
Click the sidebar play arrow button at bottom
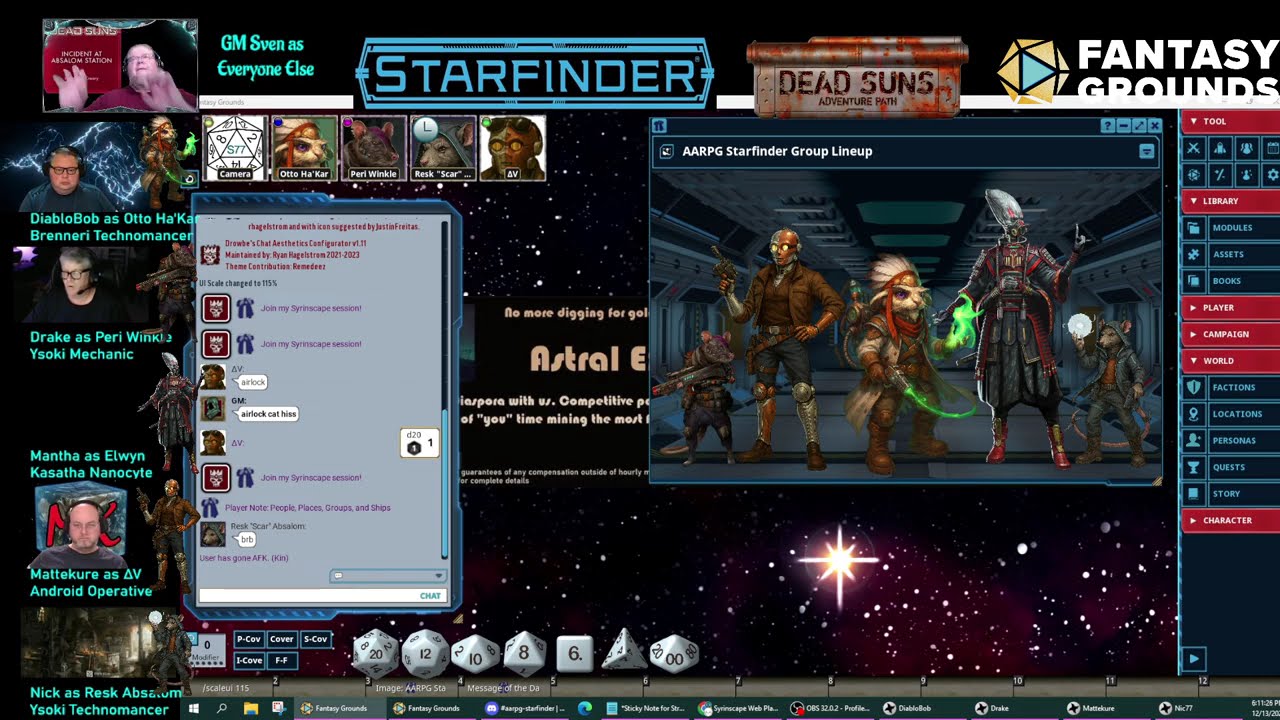[x=1193, y=659]
